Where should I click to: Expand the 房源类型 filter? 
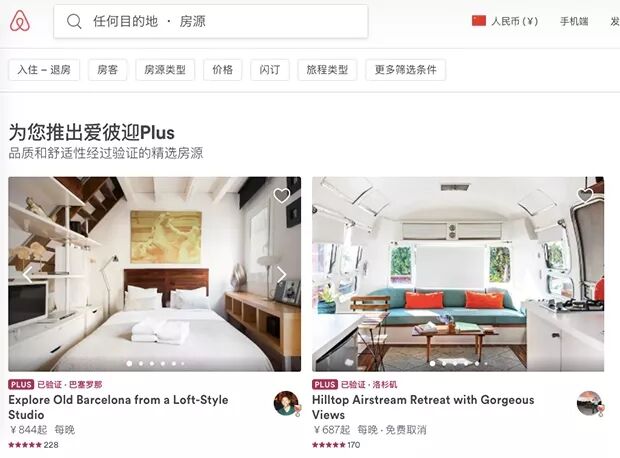(165, 70)
